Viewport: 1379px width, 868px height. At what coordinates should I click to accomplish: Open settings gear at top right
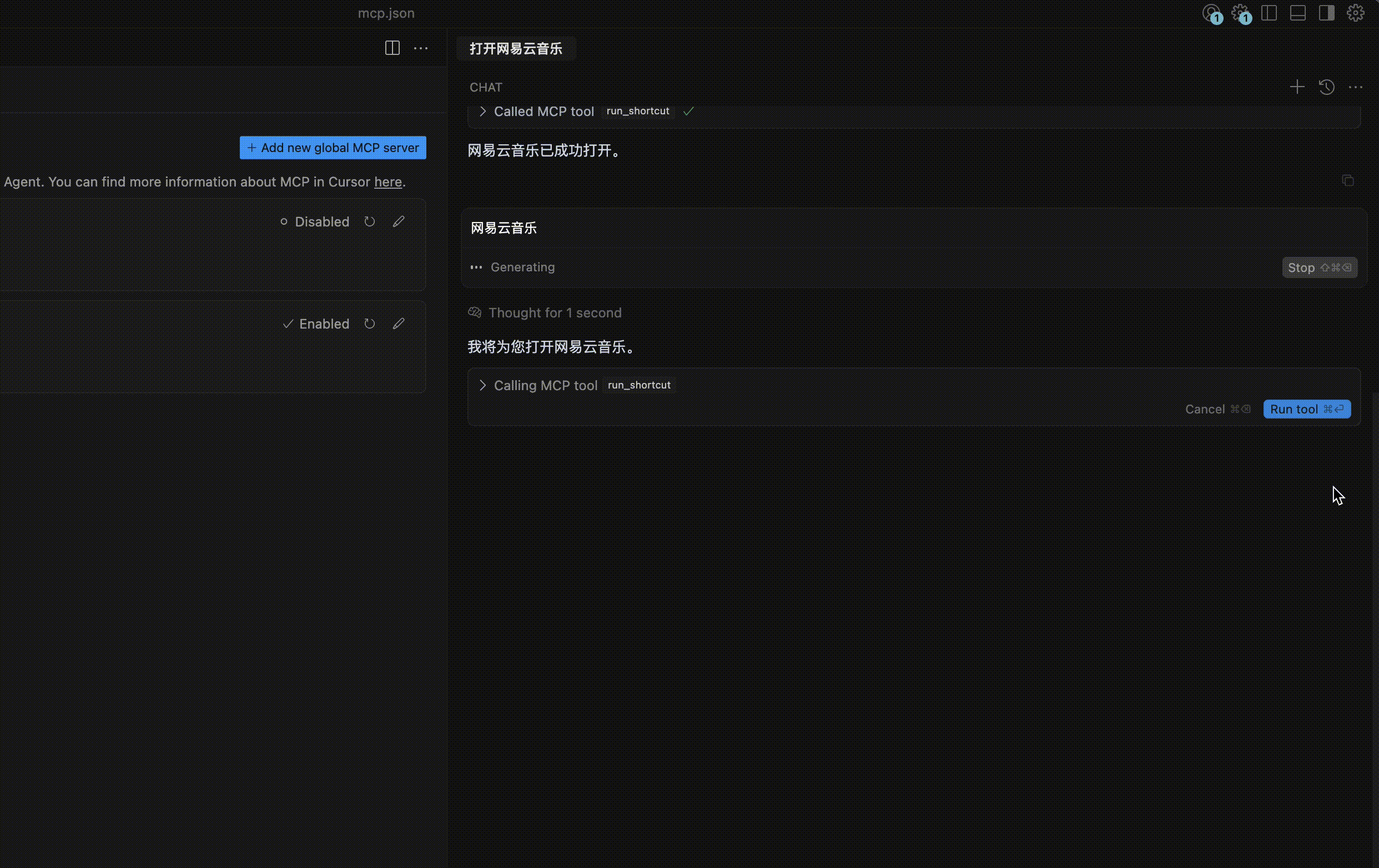pos(1356,13)
